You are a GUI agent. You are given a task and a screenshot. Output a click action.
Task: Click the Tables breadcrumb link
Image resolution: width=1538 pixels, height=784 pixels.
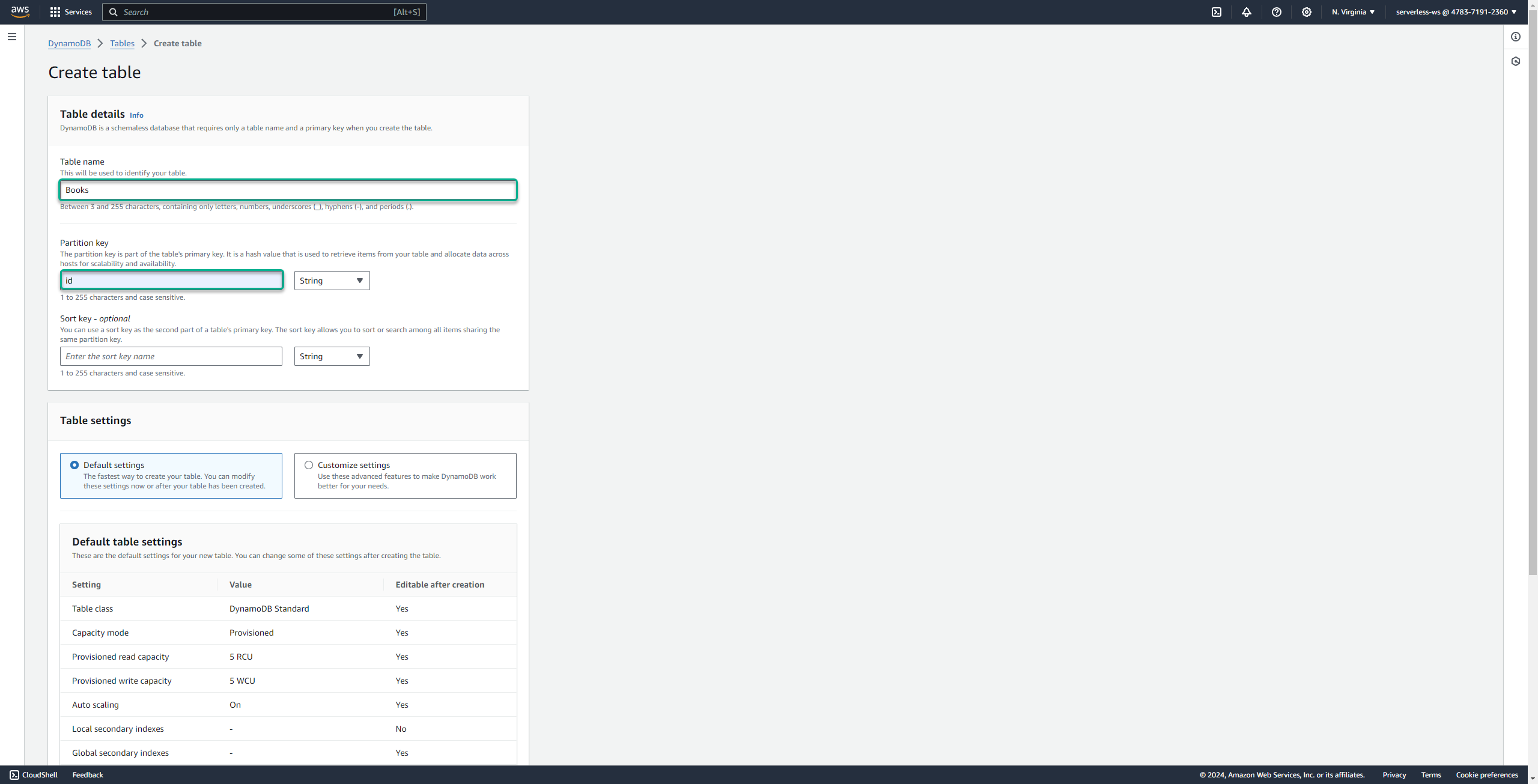pyautogui.click(x=121, y=43)
